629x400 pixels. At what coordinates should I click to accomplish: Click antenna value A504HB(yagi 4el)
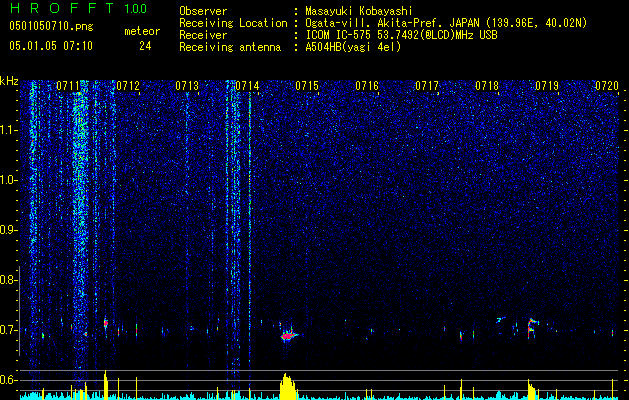[x=353, y=47]
